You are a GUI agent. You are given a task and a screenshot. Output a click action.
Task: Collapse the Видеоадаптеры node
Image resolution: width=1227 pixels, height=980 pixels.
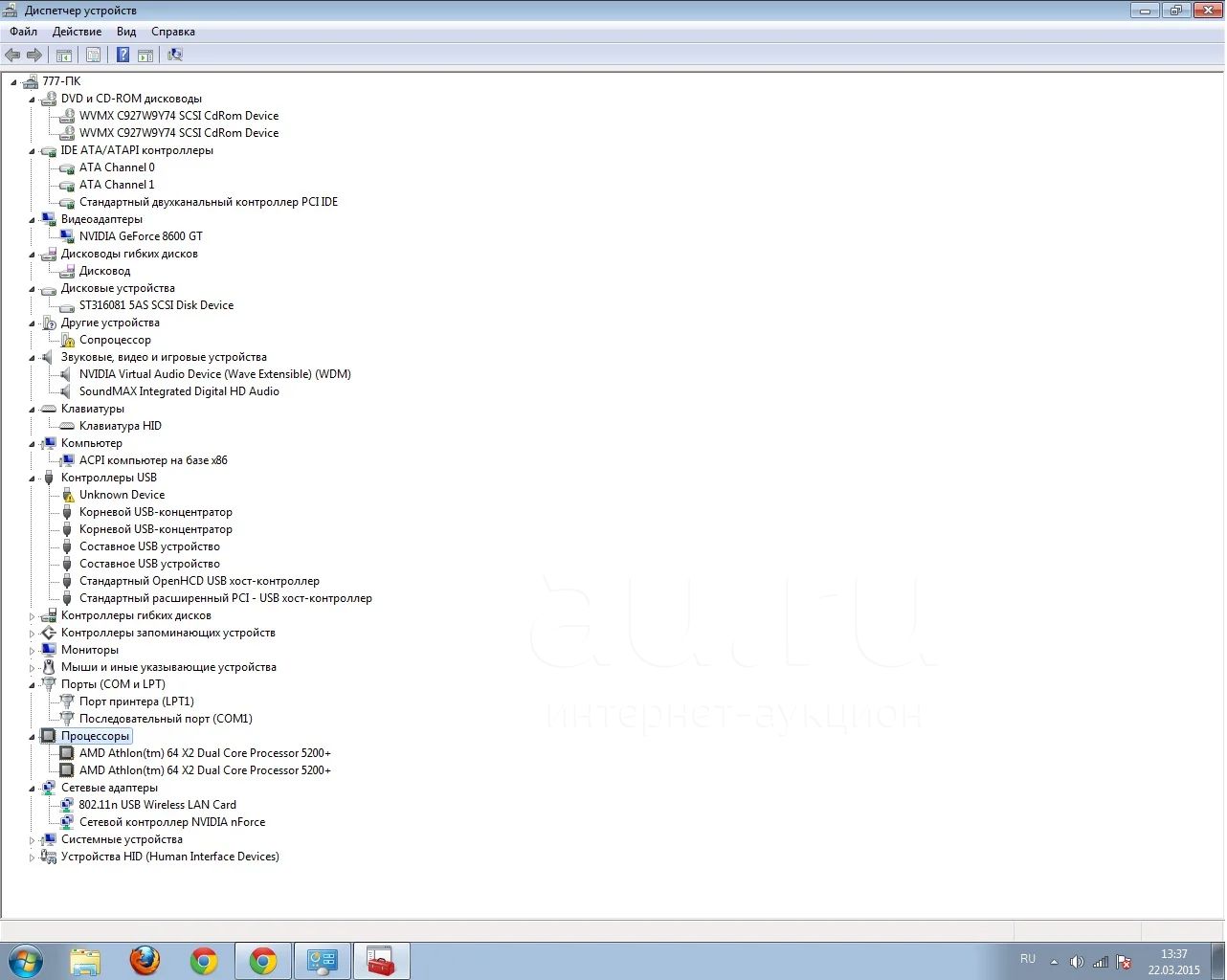pos(32,219)
